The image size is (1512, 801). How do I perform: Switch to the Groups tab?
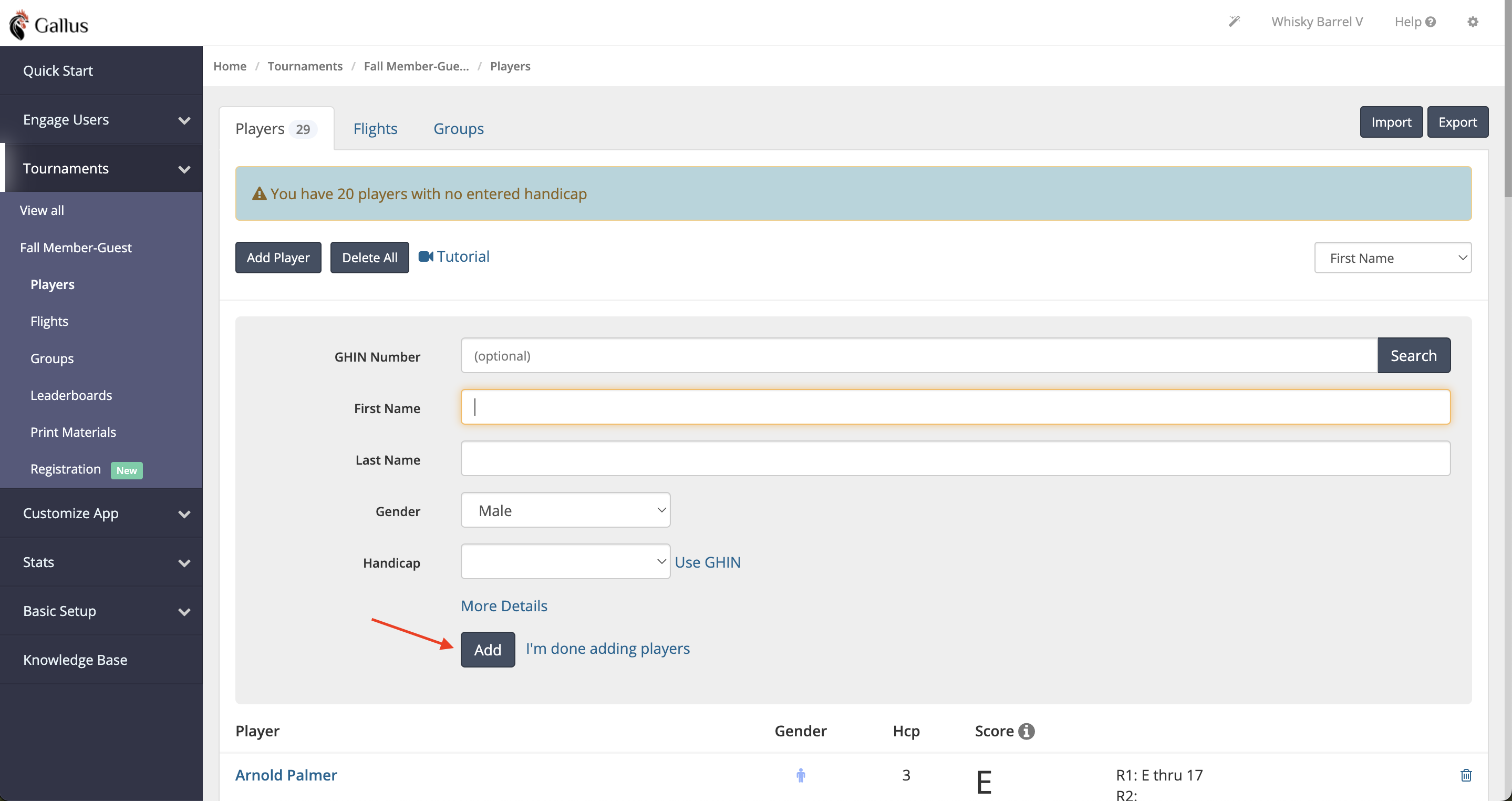click(459, 129)
